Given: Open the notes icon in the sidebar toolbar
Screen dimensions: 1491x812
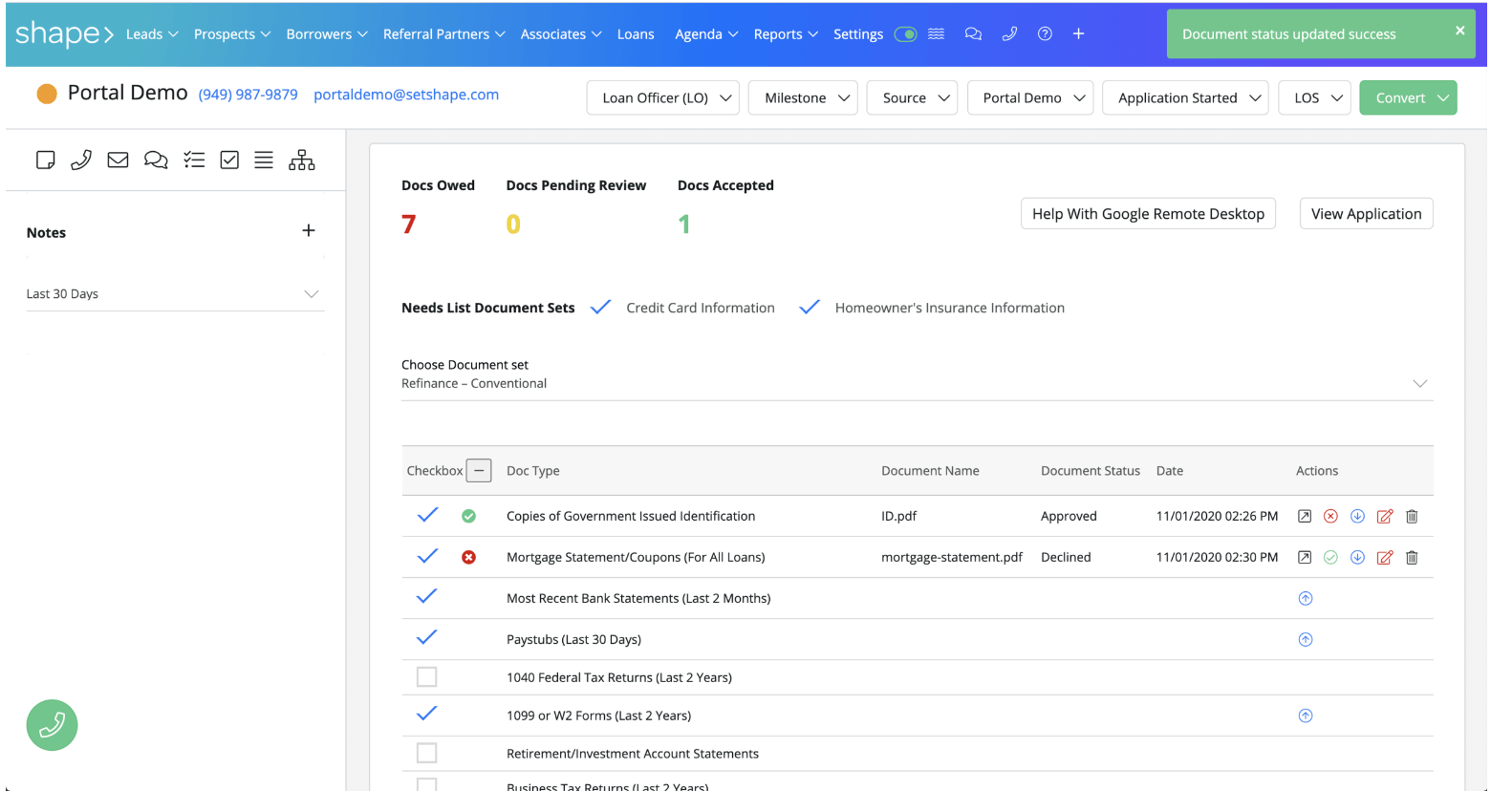Looking at the screenshot, I should point(45,160).
